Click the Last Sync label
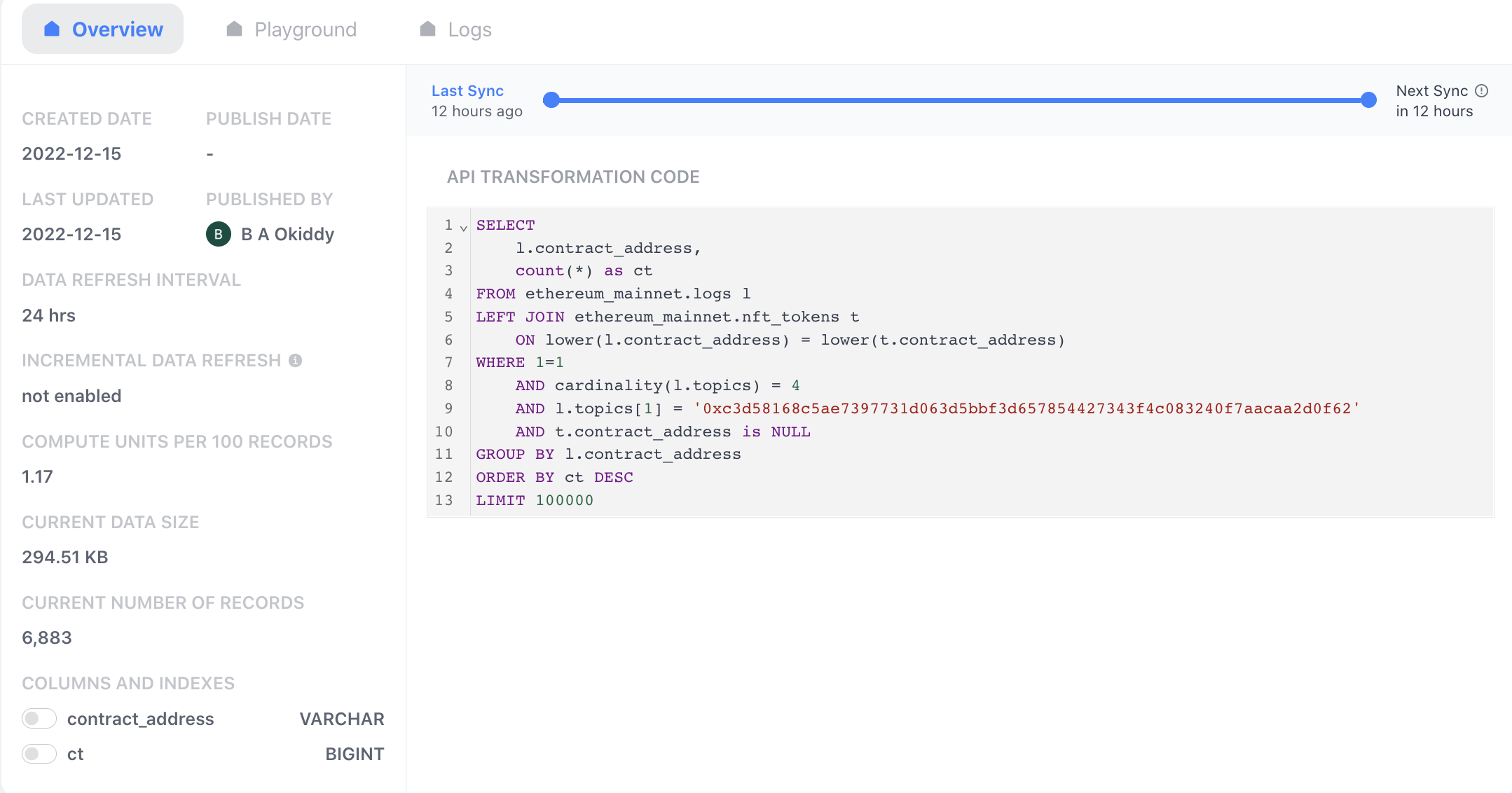1512x793 pixels. (467, 91)
